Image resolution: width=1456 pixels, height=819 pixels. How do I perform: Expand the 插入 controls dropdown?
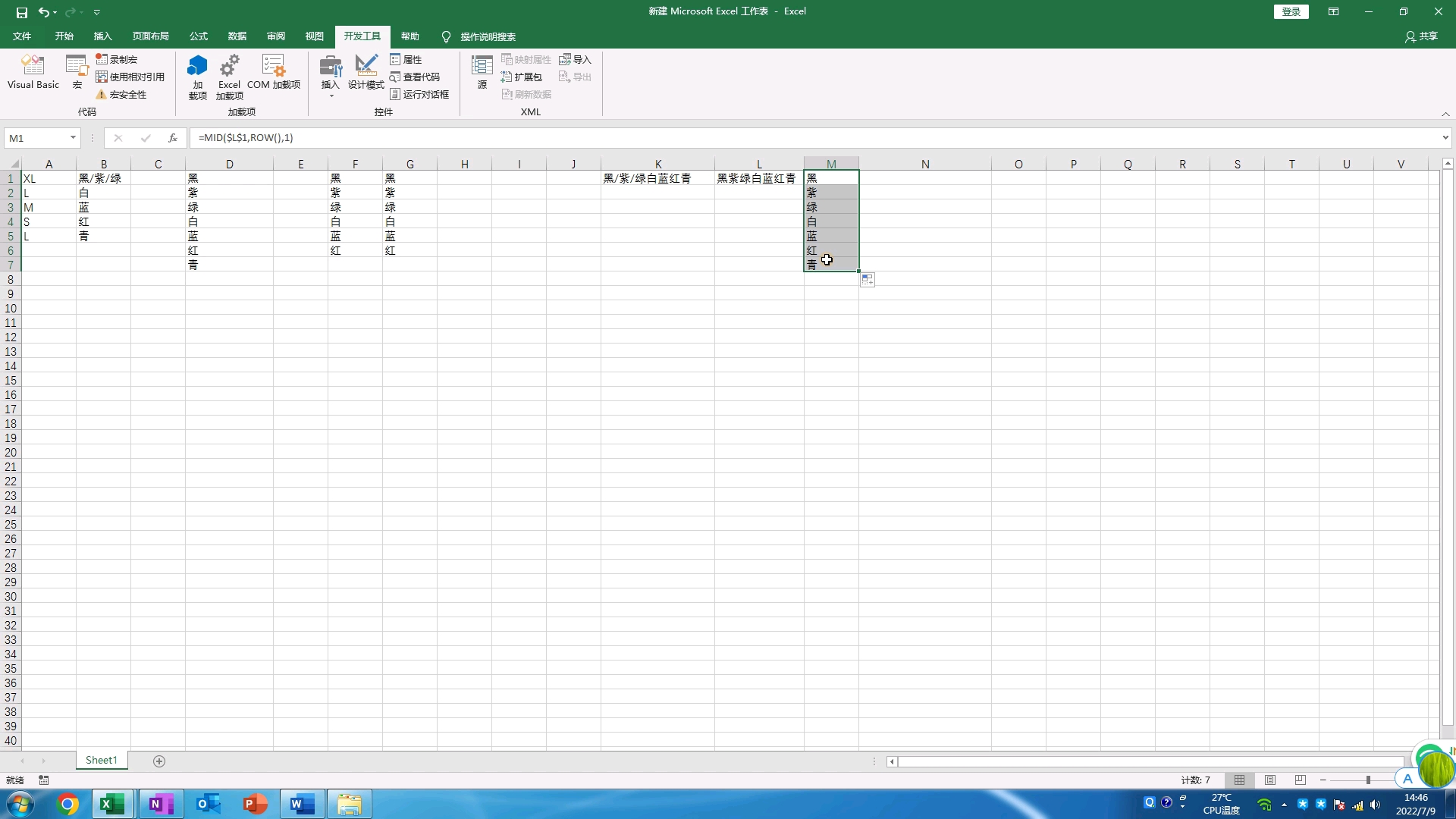coord(331,96)
